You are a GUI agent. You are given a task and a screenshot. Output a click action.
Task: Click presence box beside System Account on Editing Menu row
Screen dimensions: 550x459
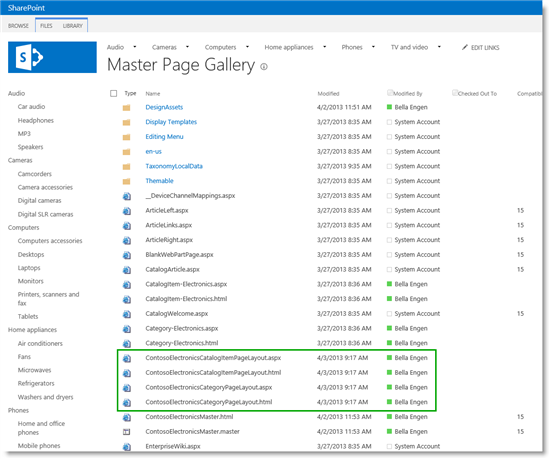pyautogui.click(x=389, y=137)
